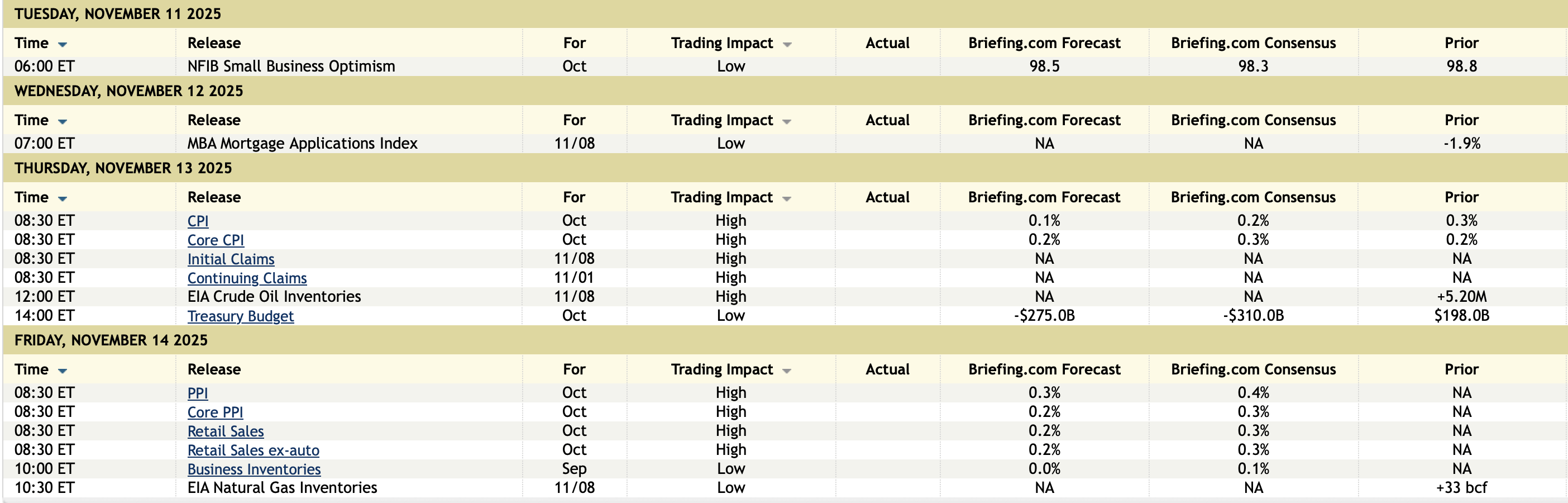
Task: Click the PPI release link
Action: pos(197,393)
